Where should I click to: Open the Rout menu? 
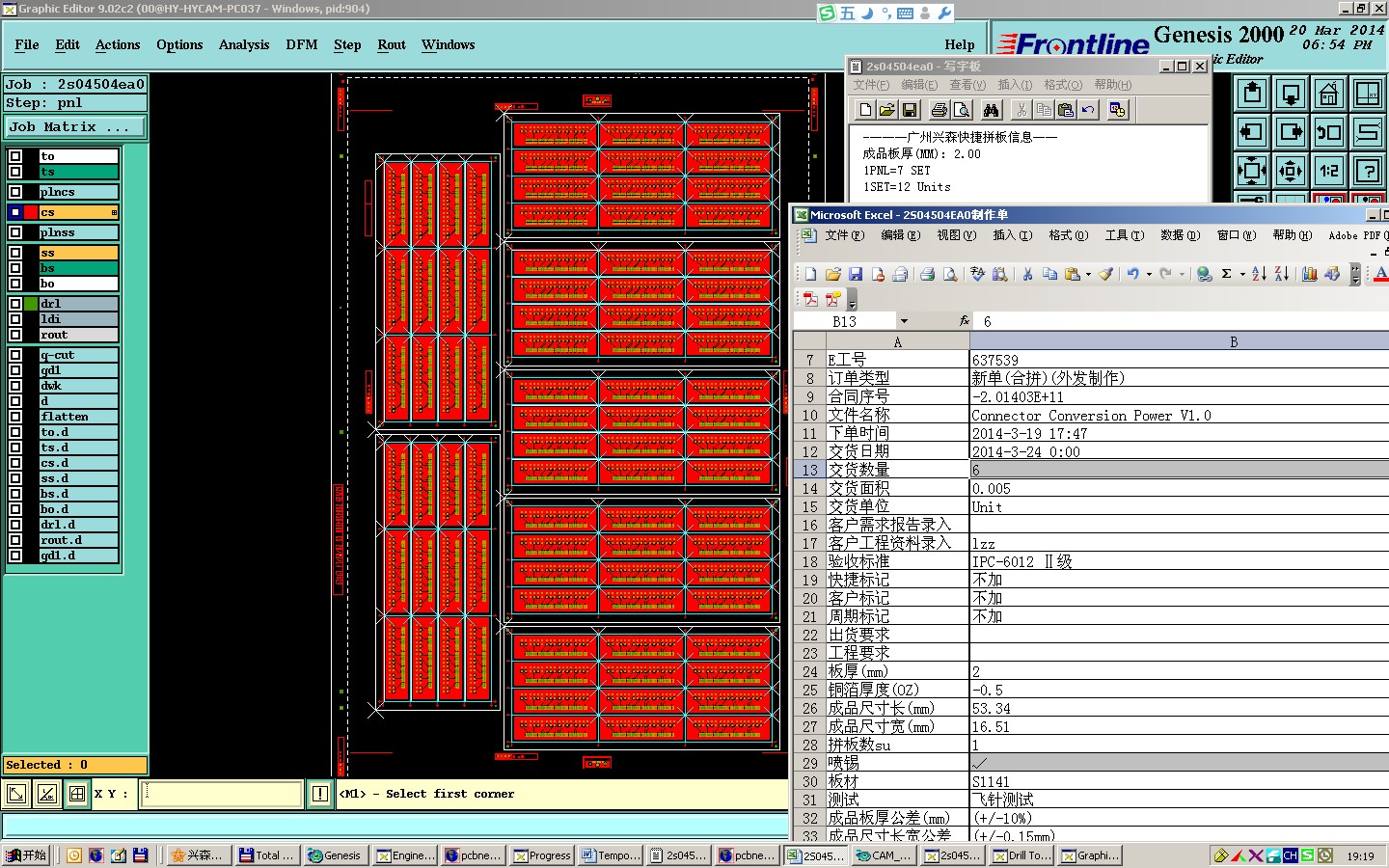point(392,45)
